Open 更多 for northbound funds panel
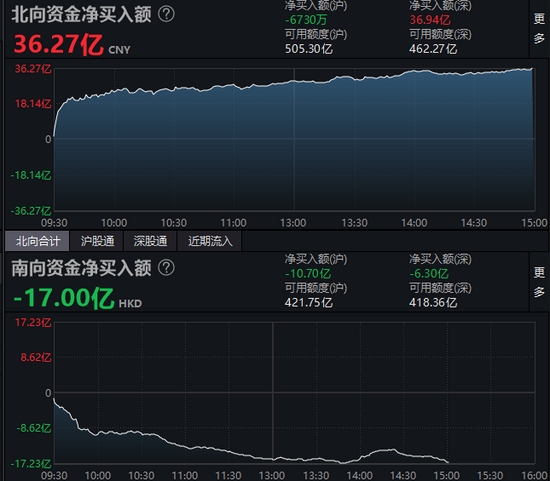 [539, 28]
